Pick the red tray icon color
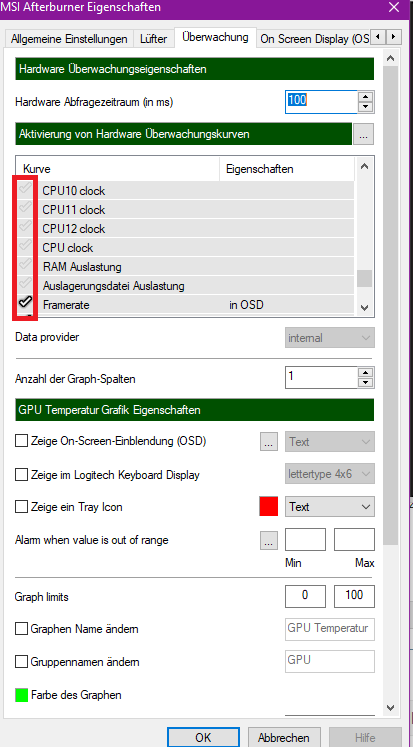This screenshot has height=747, width=413. click(x=269, y=506)
